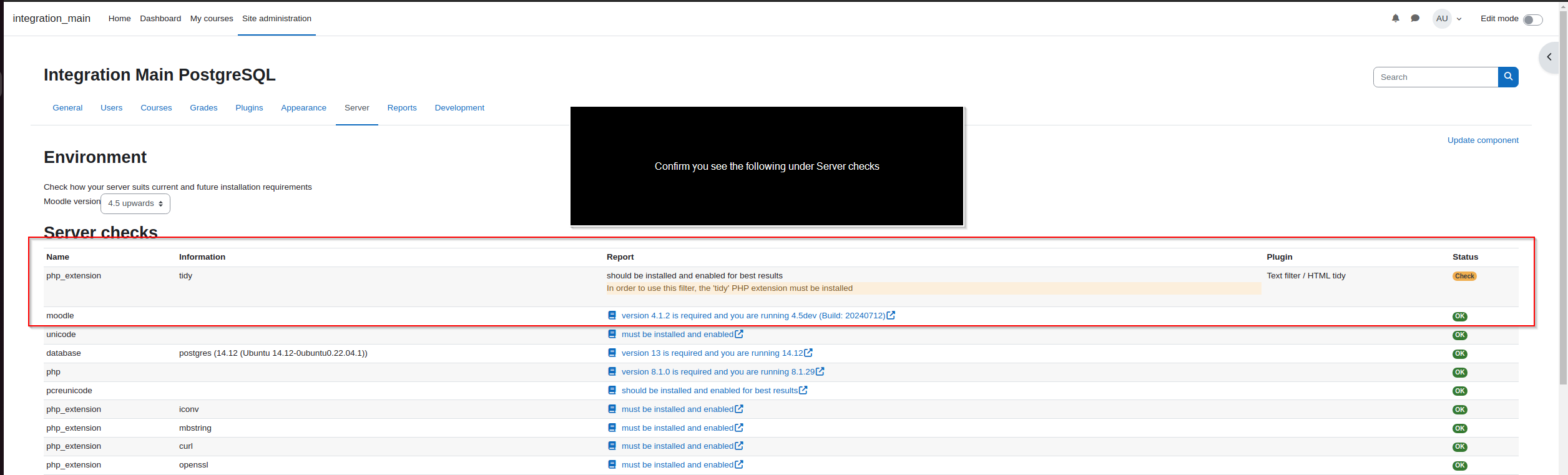
Task: Switch to the Appearance admin tab
Action: click(303, 108)
